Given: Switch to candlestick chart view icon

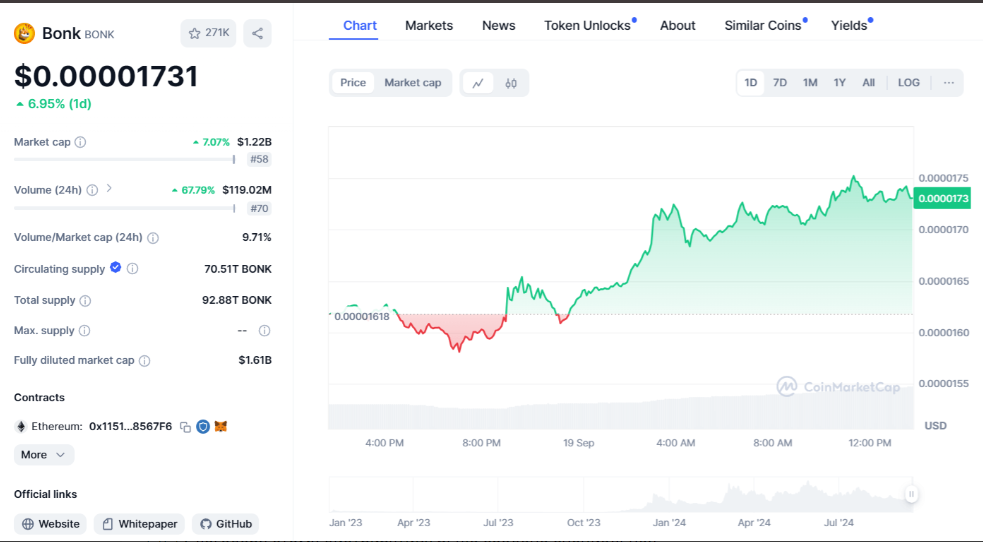Looking at the screenshot, I should pyautogui.click(x=511, y=83).
